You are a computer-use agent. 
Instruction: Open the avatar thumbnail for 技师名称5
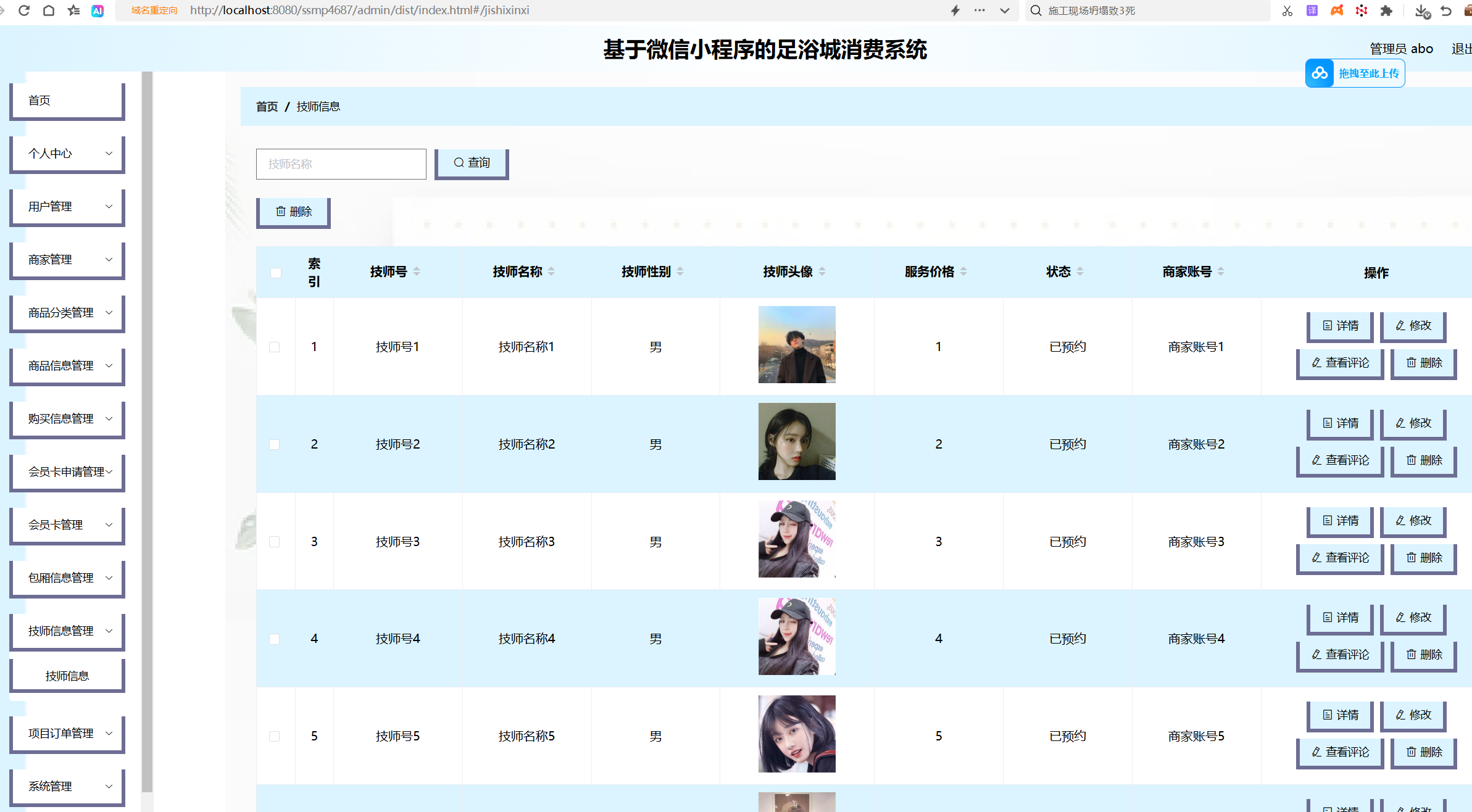(797, 734)
